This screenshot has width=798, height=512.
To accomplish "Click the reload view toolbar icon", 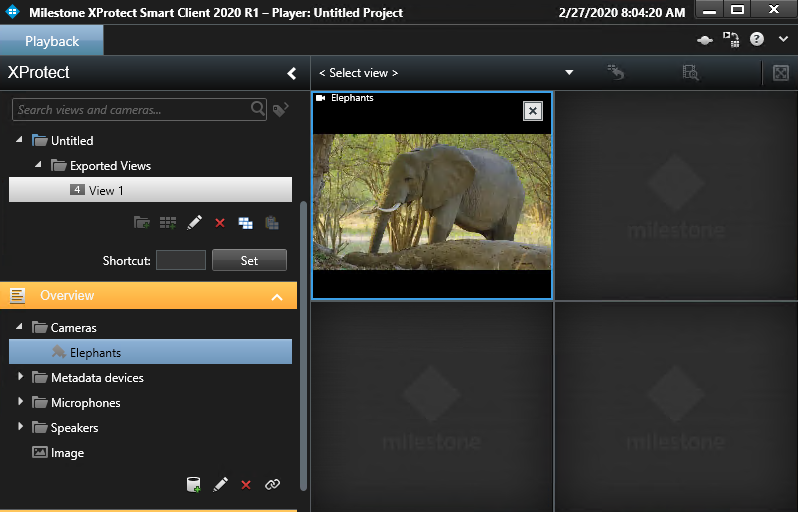I will 615,72.
